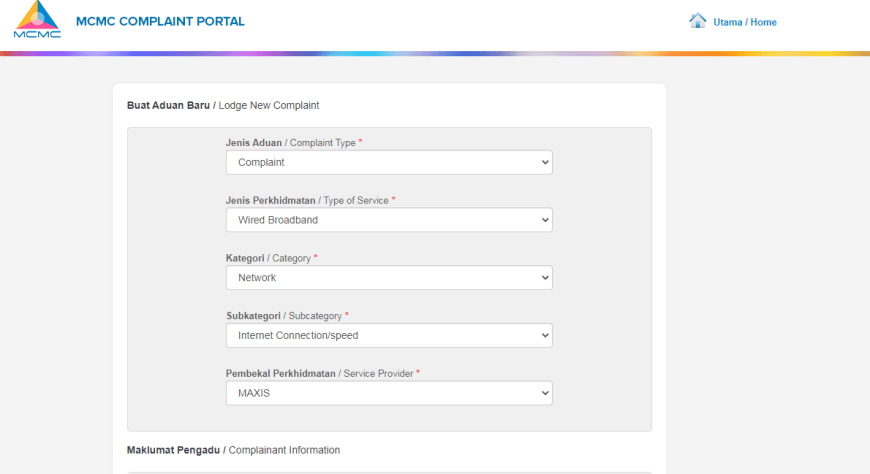Screen dimensions: 870x474
Task: Click the Maklumat Pengadu / Complainant Information heading
Action: [233, 450]
